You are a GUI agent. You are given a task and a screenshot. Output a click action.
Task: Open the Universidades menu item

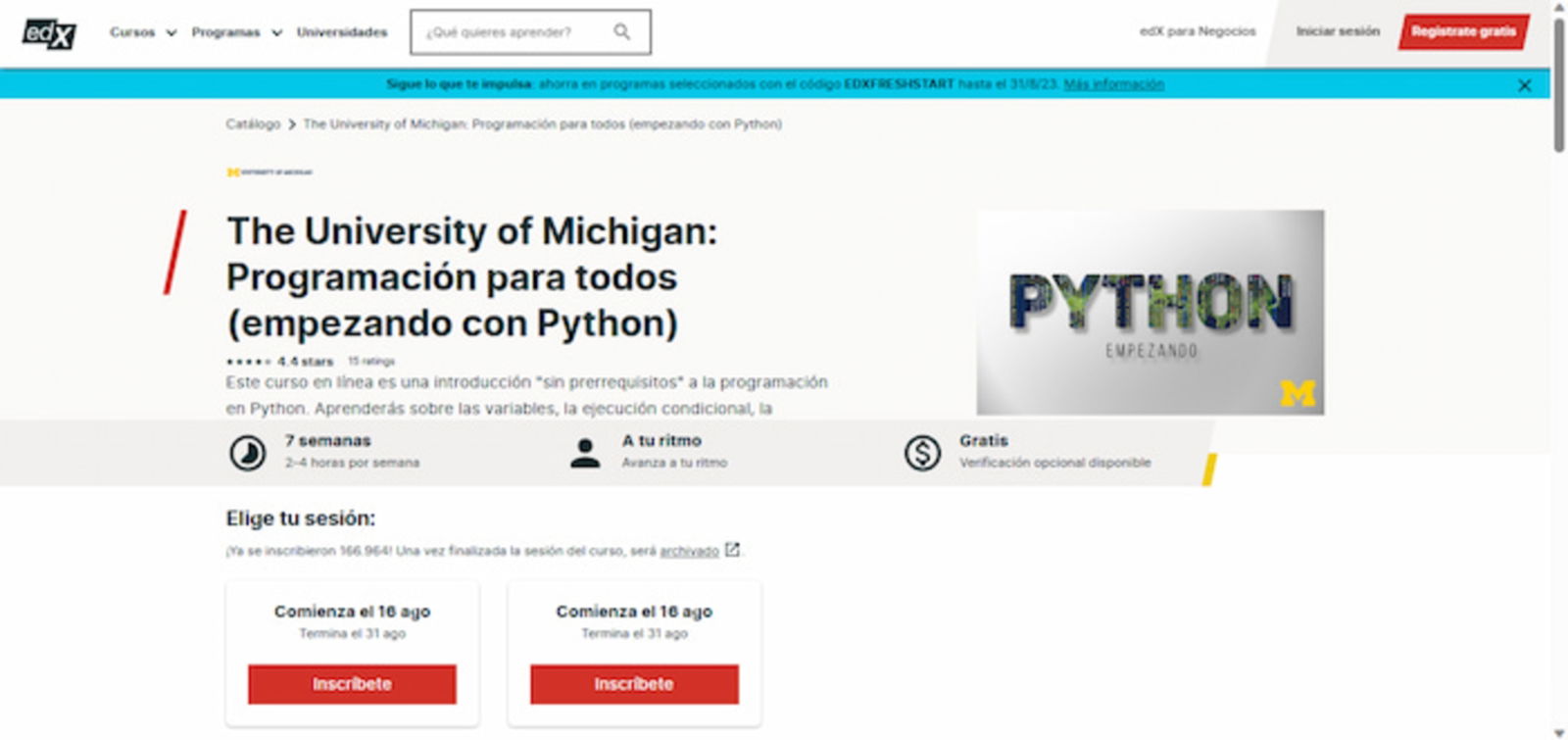pos(342,32)
